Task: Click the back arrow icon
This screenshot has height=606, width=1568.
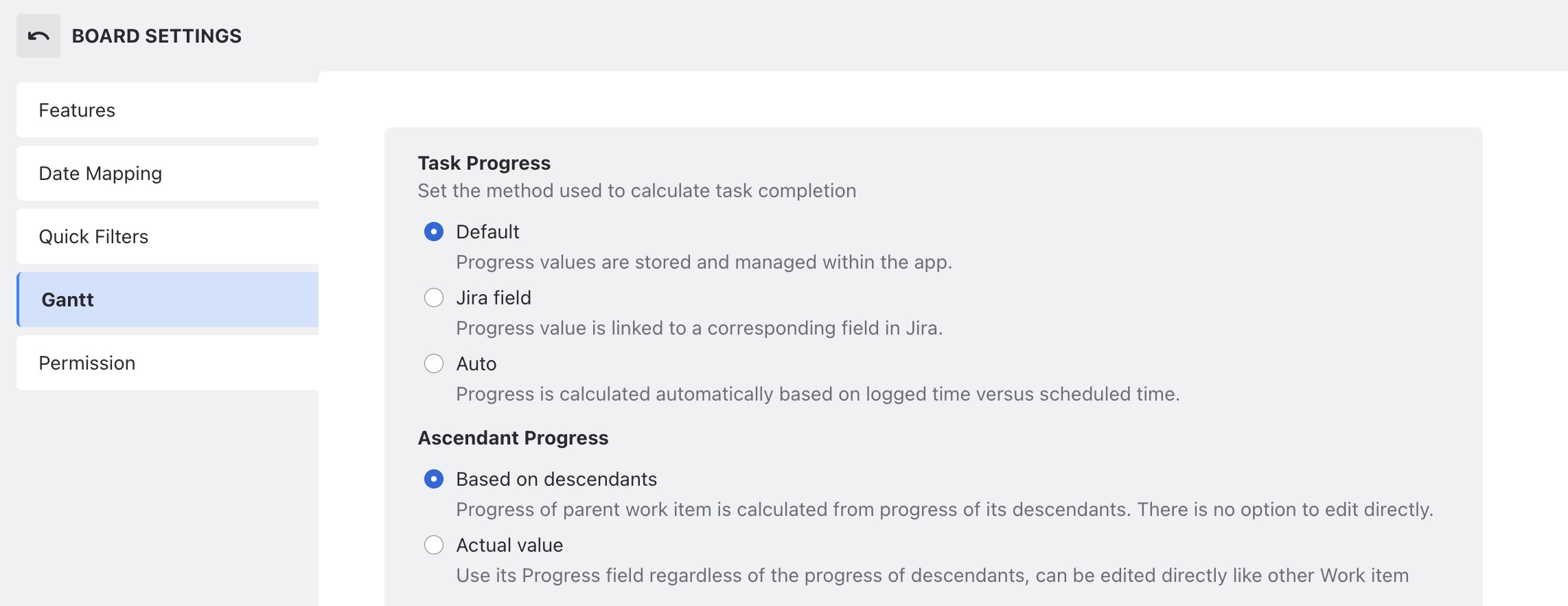Action: click(38, 36)
